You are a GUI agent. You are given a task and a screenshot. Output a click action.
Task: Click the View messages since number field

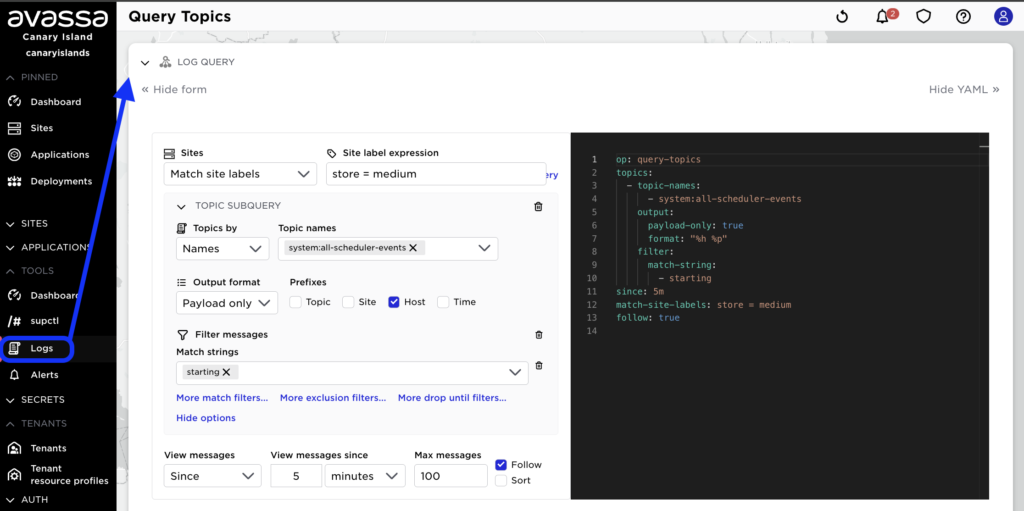coord(296,476)
